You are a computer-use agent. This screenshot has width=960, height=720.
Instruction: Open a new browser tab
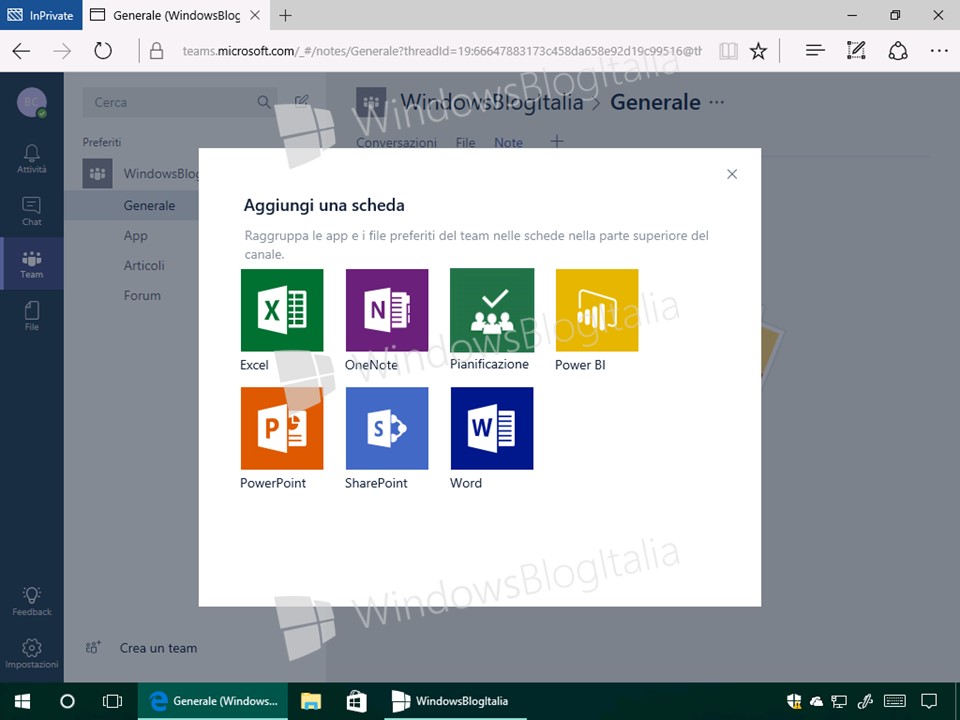(285, 15)
